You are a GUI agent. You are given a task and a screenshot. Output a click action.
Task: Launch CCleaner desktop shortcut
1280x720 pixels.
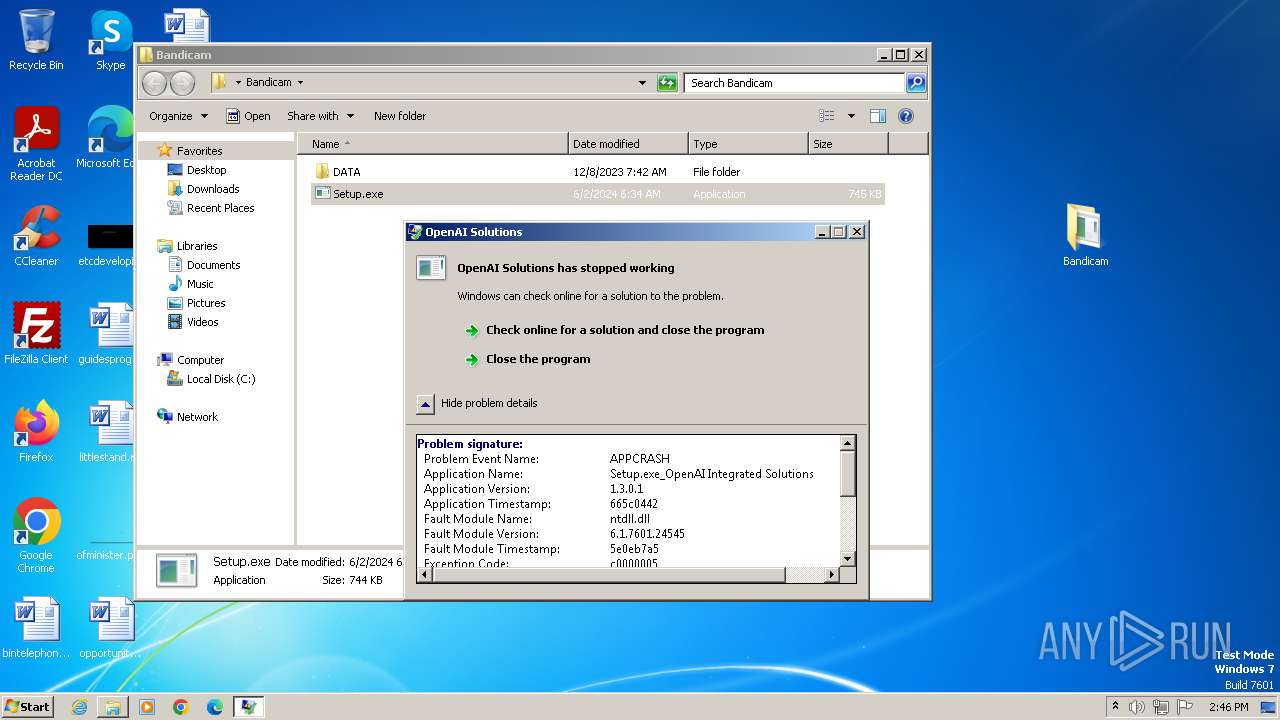tap(36, 236)
